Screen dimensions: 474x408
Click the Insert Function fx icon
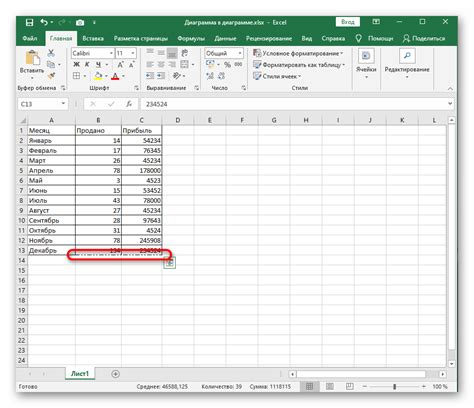coord(129,104)
